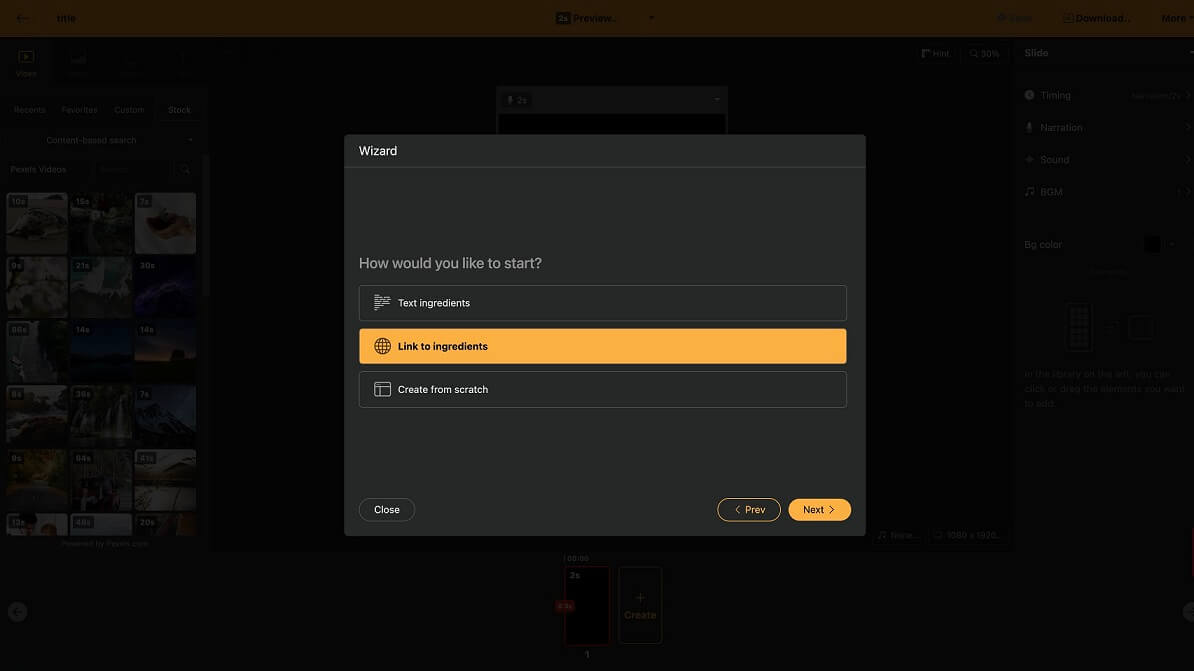Open the Video library icon
The height and width of the screenshot is (671, 1194).
(x=26, y=59)
